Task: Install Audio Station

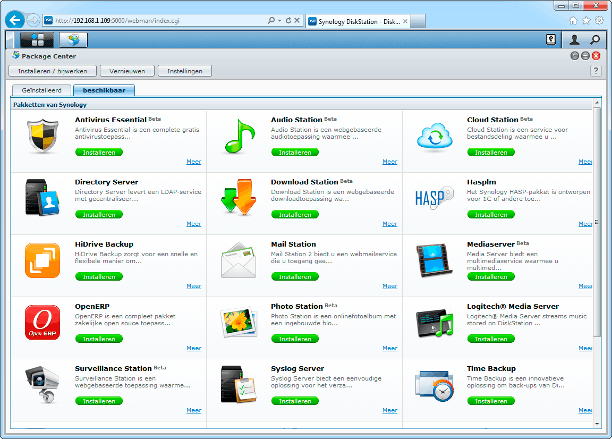Action: (x=295, y=152)
